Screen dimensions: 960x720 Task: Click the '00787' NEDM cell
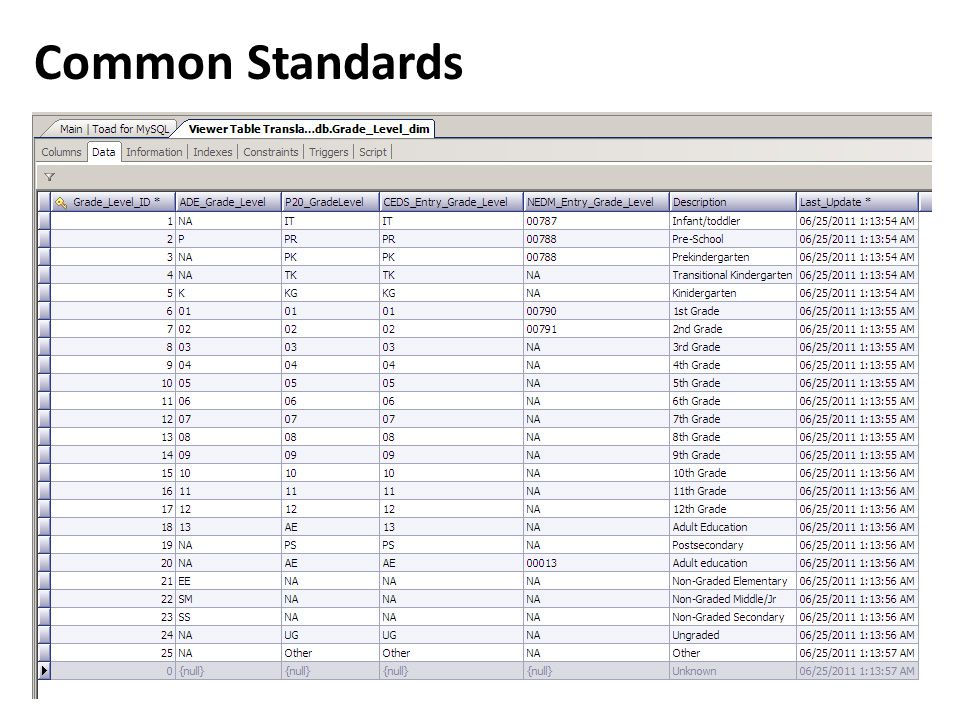coord(596,221)
